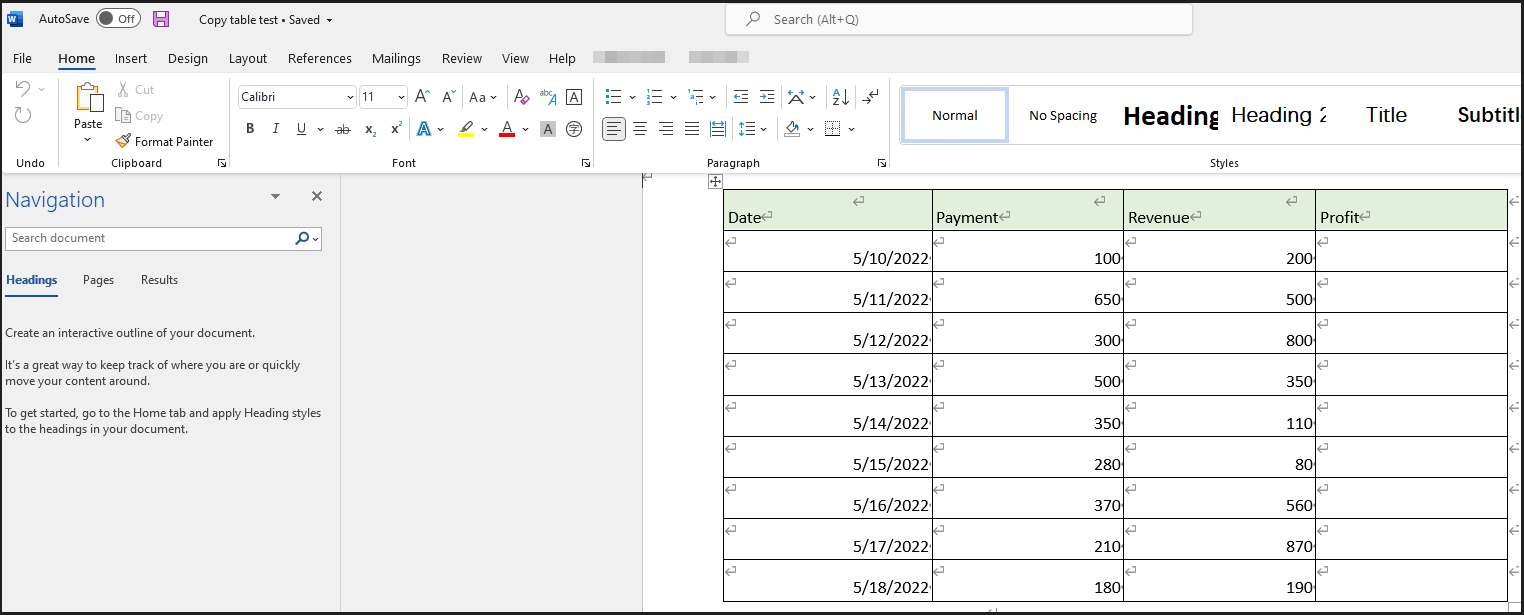The image size is (1524, 615).
Task: Toggle italic formatting
Action: [x=275, y=129]
